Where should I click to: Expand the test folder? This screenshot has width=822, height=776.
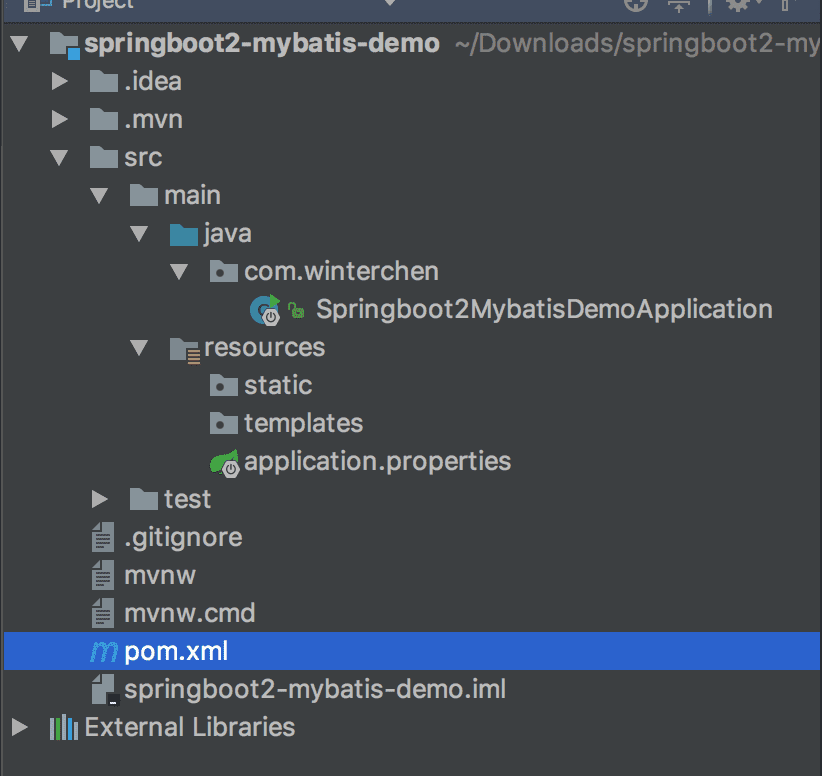click(98, 499)
